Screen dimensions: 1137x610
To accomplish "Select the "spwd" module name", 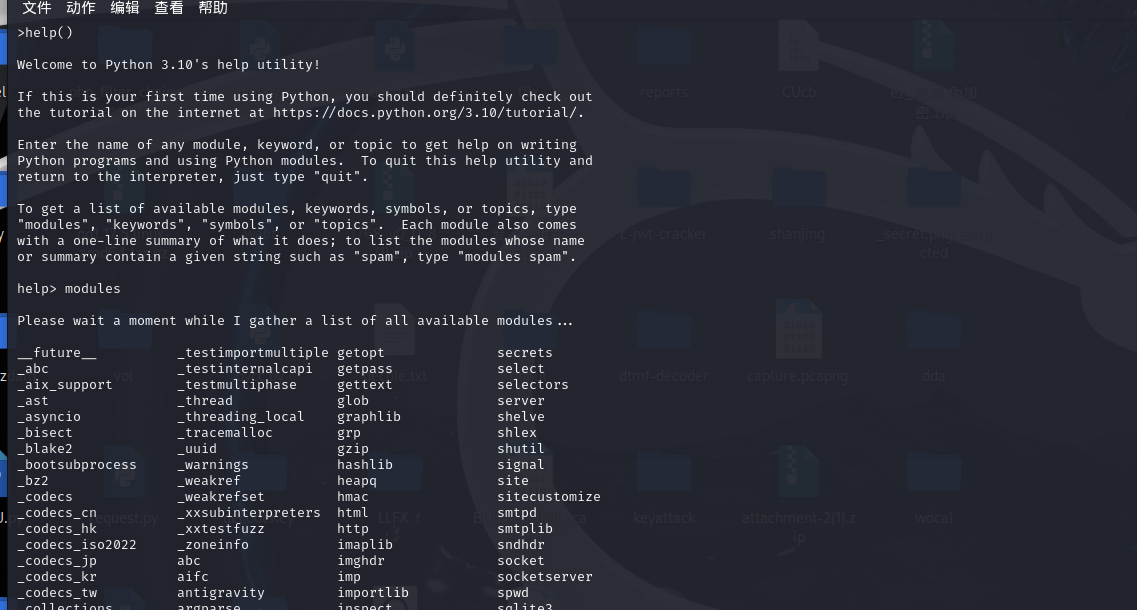I will [513, 593].
